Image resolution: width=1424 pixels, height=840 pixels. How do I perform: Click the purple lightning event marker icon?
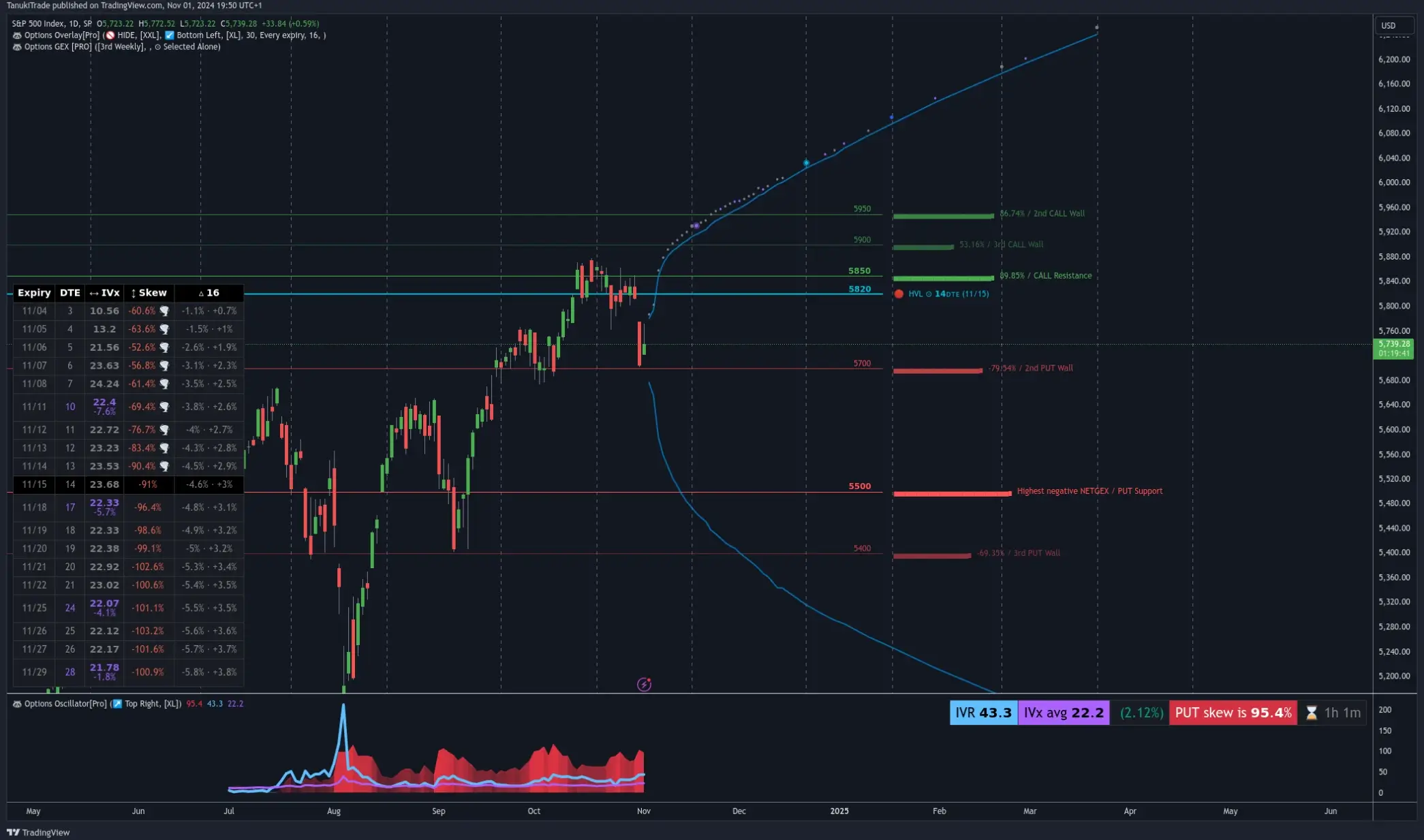click(644, 684)
